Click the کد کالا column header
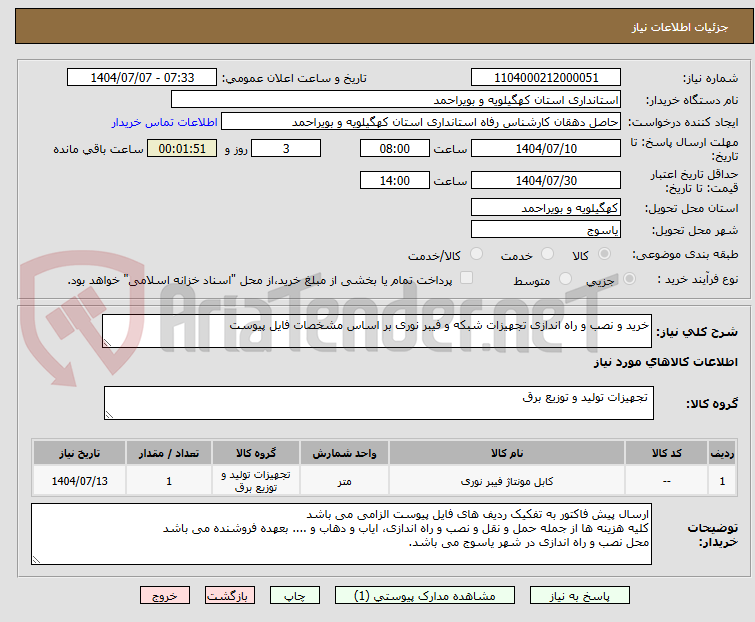This screenshot has width=755, height=622. click(666, 453)
